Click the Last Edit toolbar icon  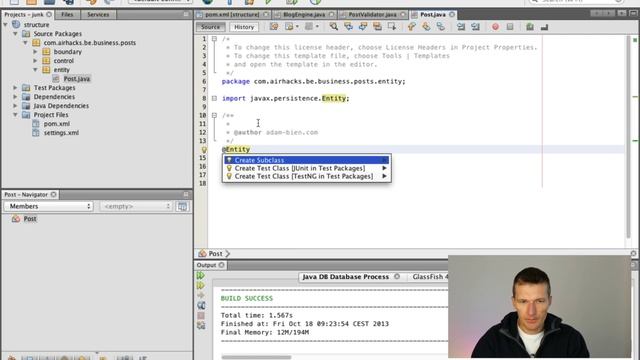point(274,27)
